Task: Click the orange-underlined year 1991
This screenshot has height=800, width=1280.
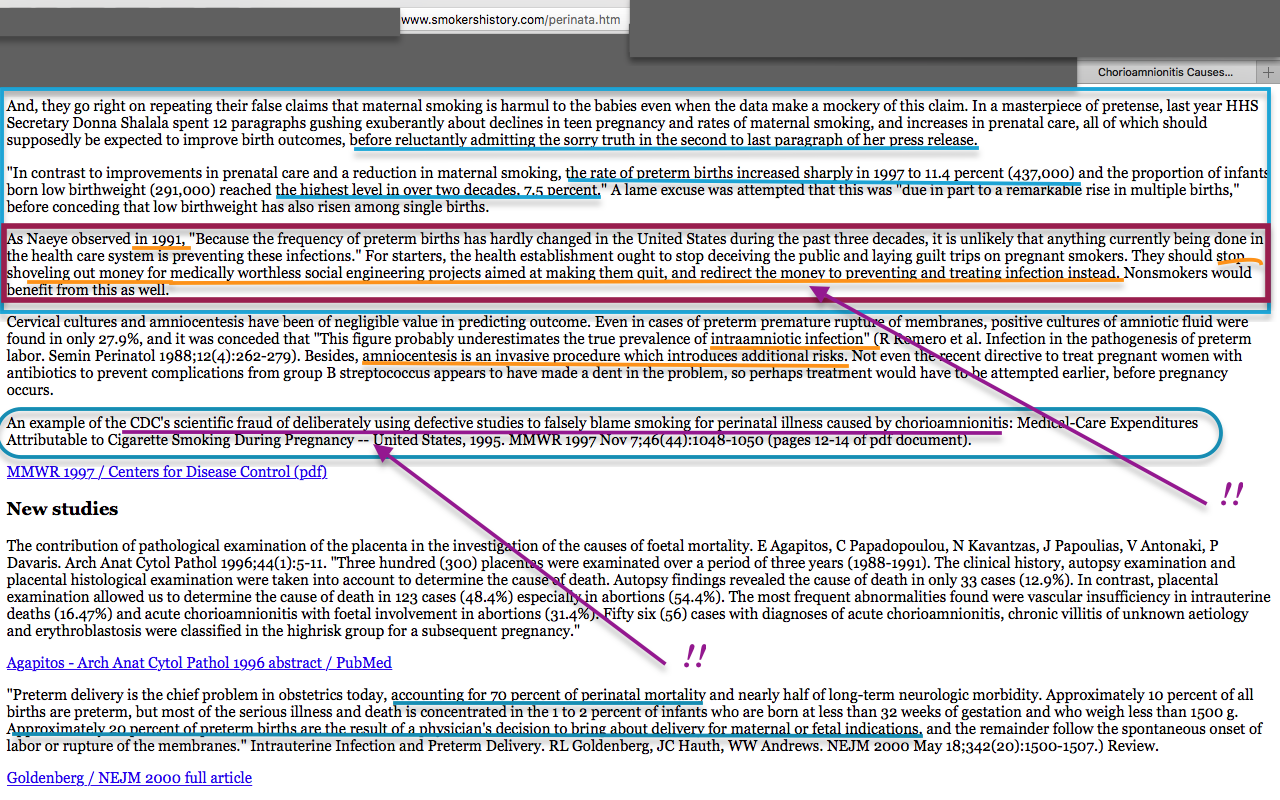Action: tap(161, 239)
